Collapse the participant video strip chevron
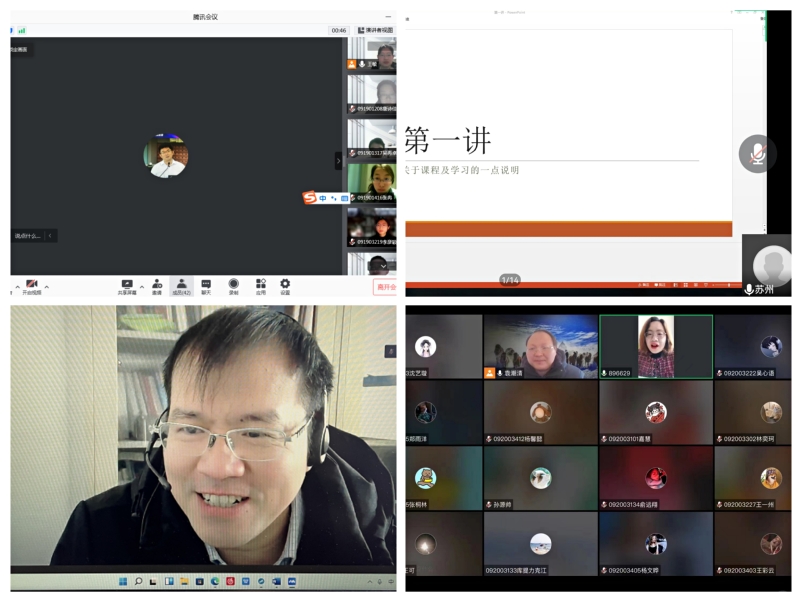The height and width of the screenshot is (600, 800). click(x=338, y=160)
